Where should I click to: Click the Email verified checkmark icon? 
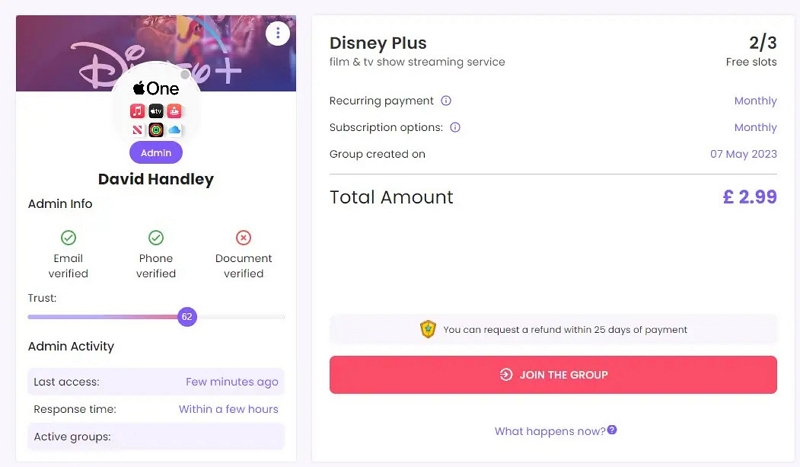pos(68,238)
